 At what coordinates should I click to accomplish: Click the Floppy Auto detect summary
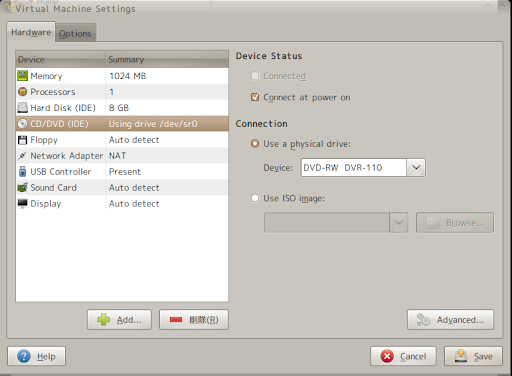pyautogui.click(x=134, y=140)
